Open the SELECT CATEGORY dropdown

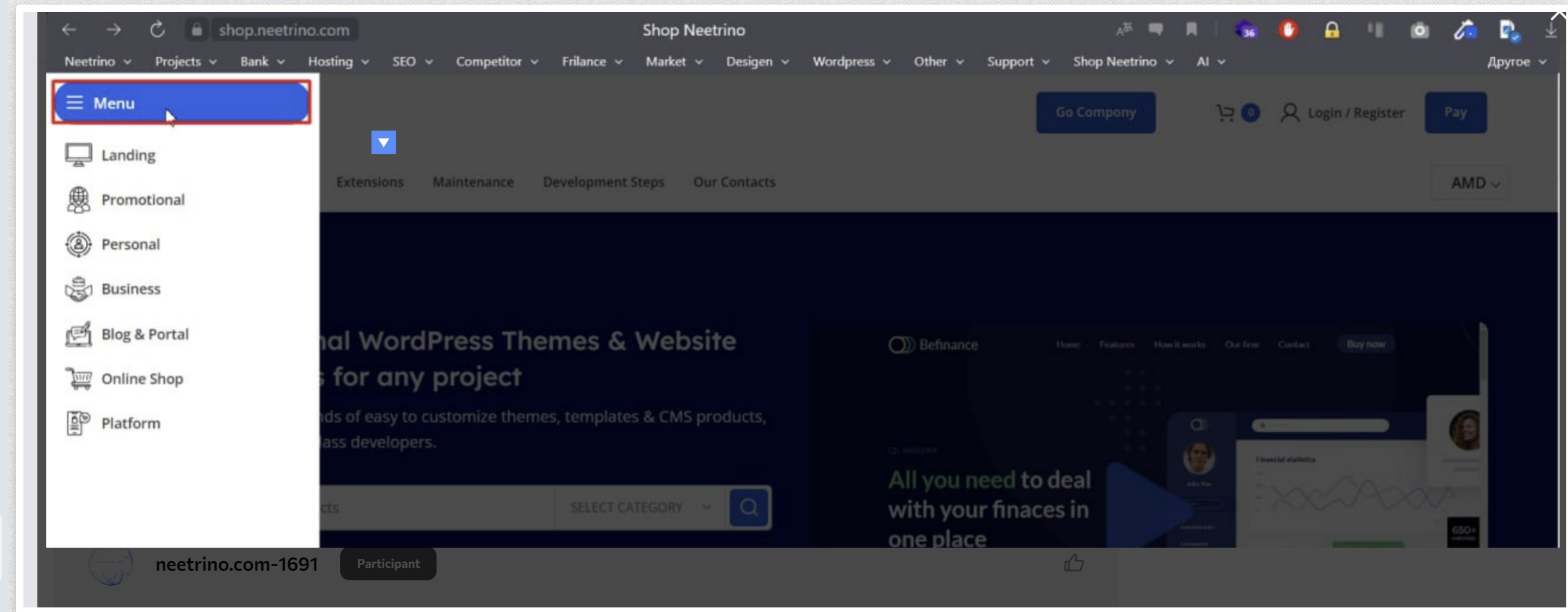point(640,507)
